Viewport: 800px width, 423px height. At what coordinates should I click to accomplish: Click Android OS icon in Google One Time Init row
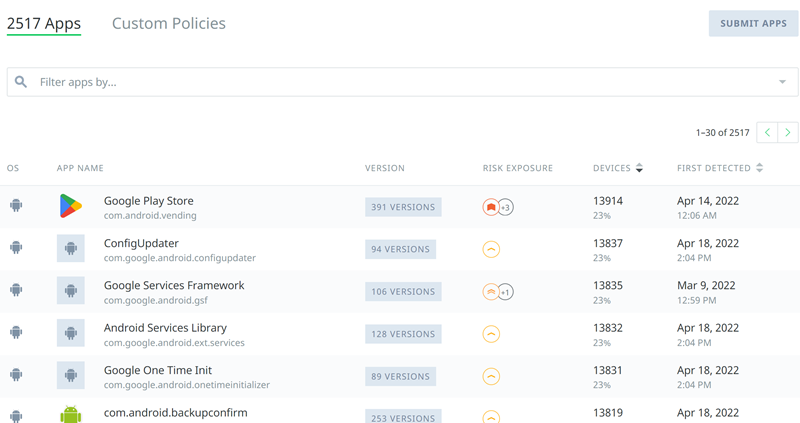pyautogui.click(x=16, y=375)
